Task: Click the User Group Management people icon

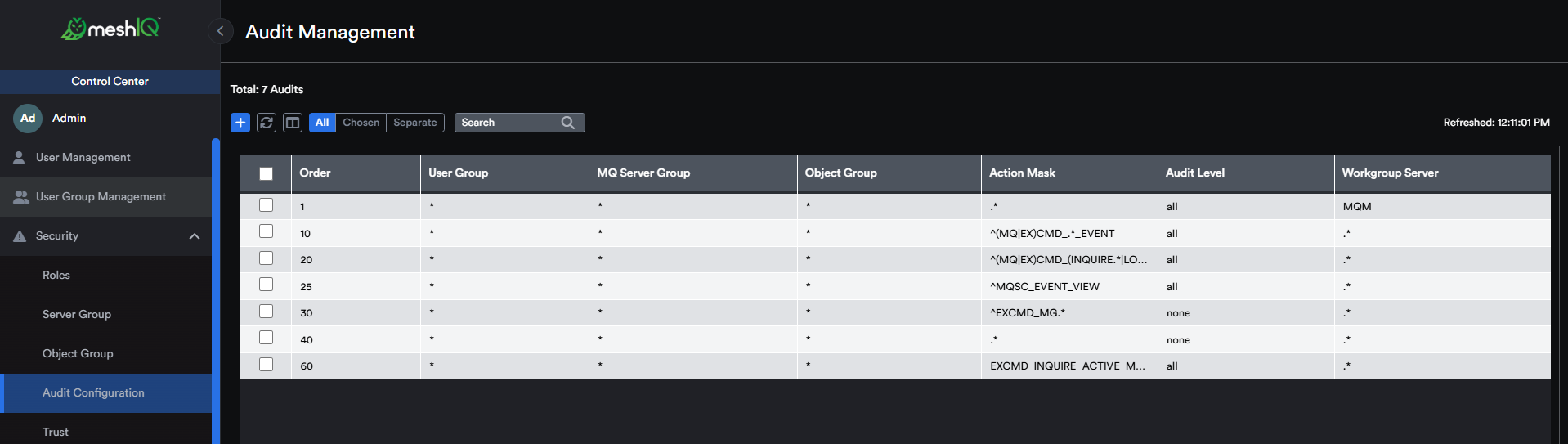Action: pyautogui.click(x=21, y=196)
